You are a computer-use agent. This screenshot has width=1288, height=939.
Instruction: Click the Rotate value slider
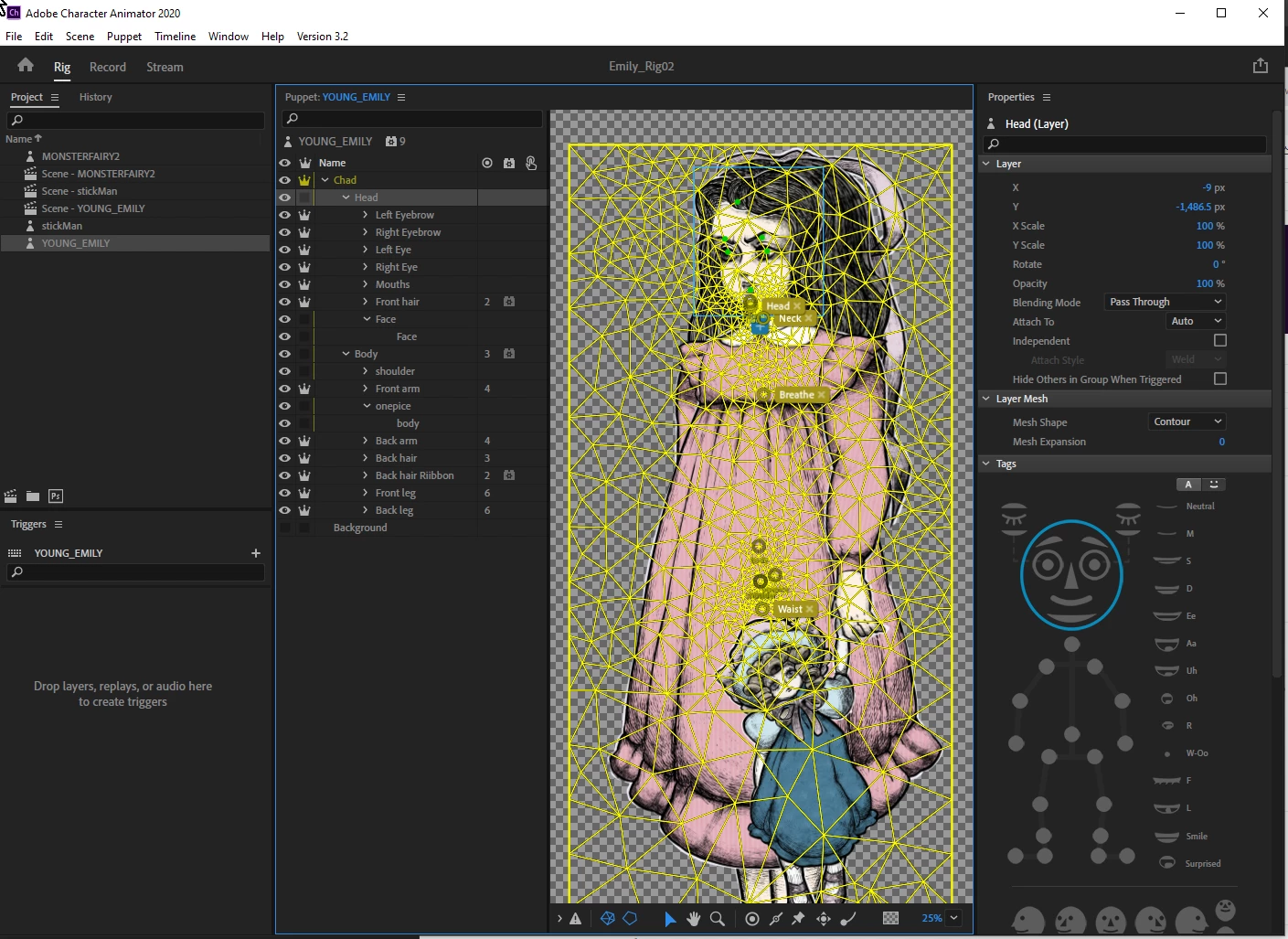tap(1219, 264)
